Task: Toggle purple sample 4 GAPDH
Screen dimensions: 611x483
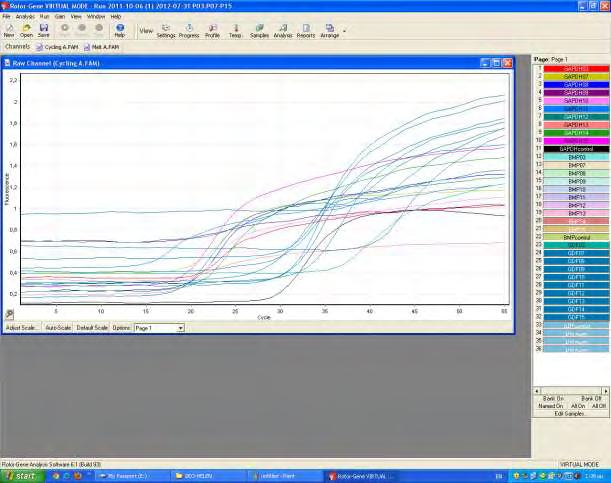Action: [x=576, y=93]
